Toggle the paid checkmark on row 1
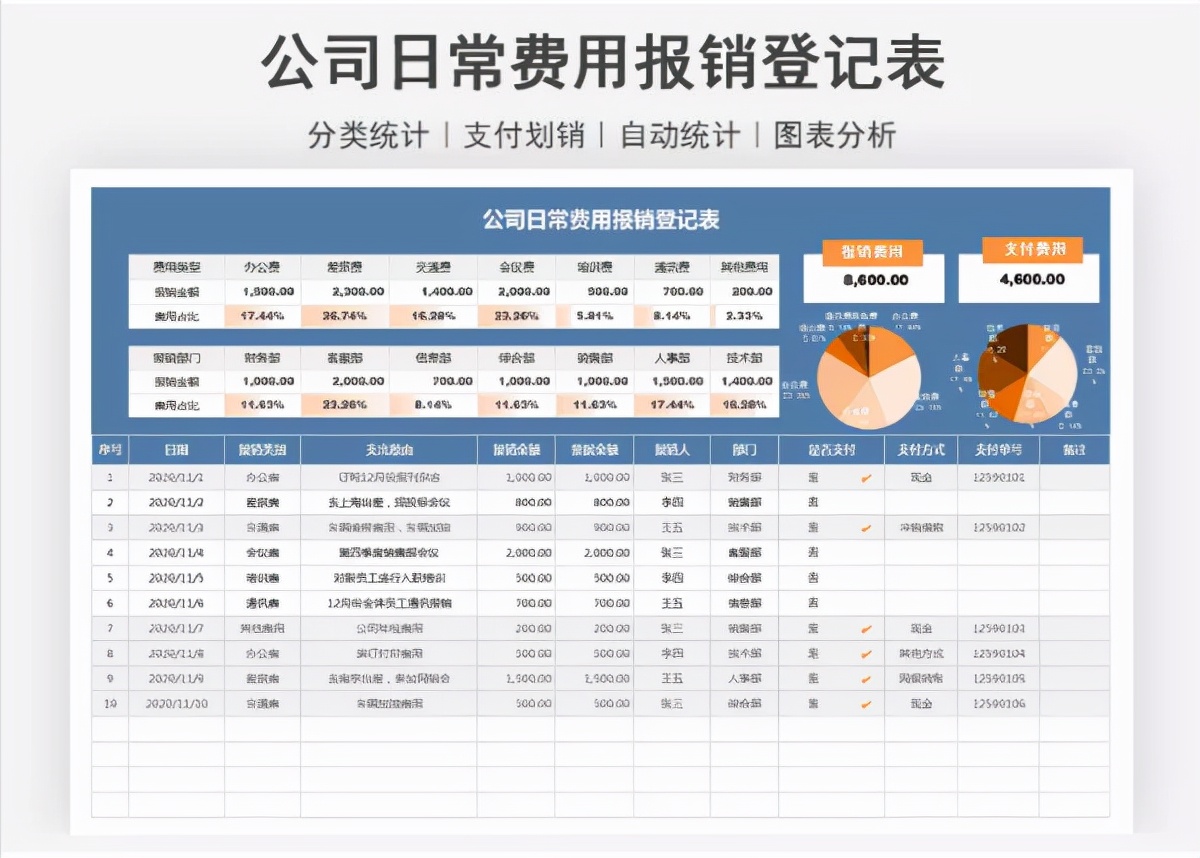 tap(868, 477)
